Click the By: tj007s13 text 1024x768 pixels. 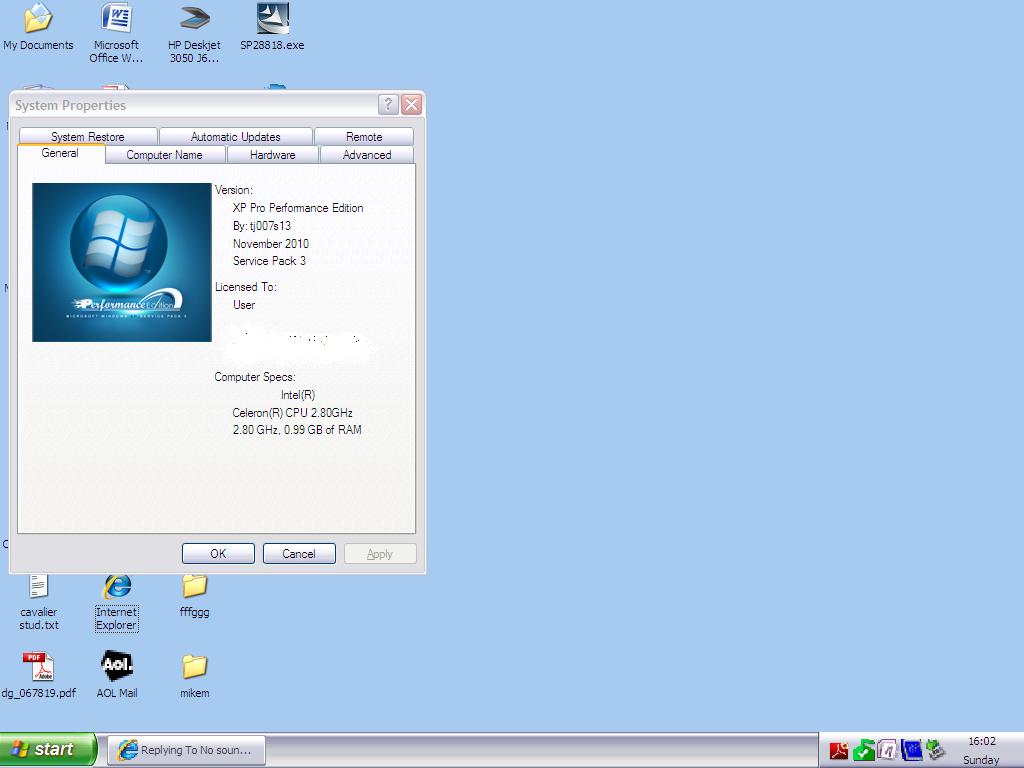pos(262,226)
